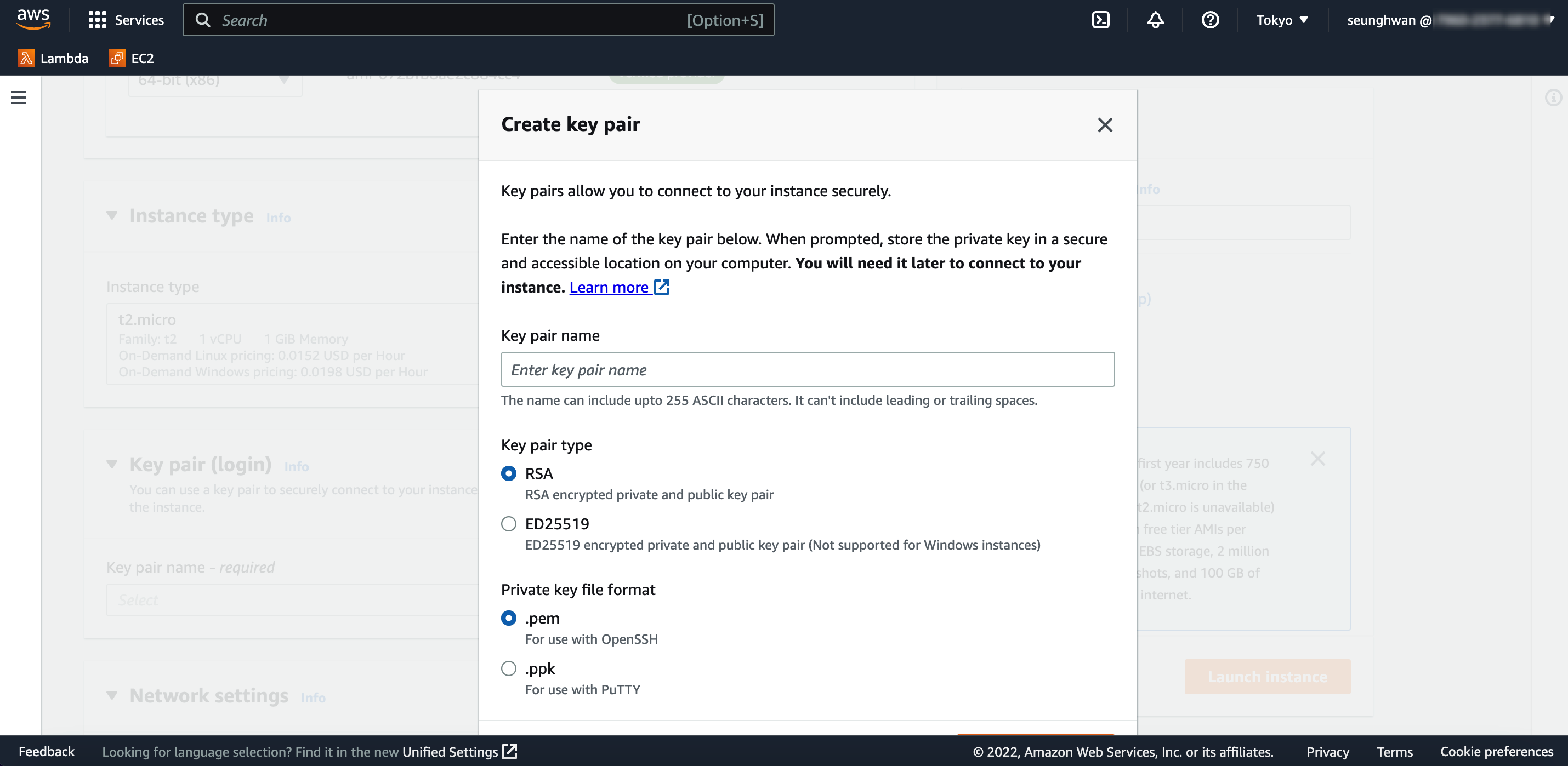
Task: Open Cookie preferences in footer
Action: pyautogui.click(x=1496, y=752)
